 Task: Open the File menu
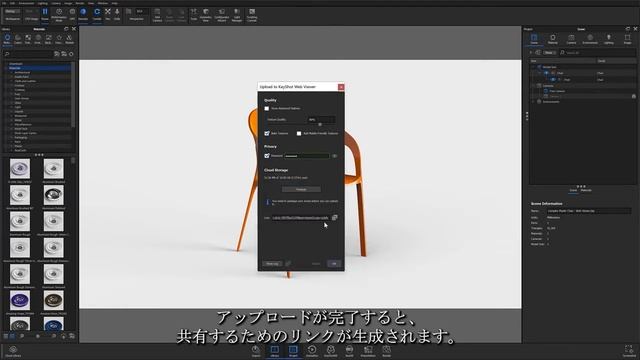click(x=4, y=3)
